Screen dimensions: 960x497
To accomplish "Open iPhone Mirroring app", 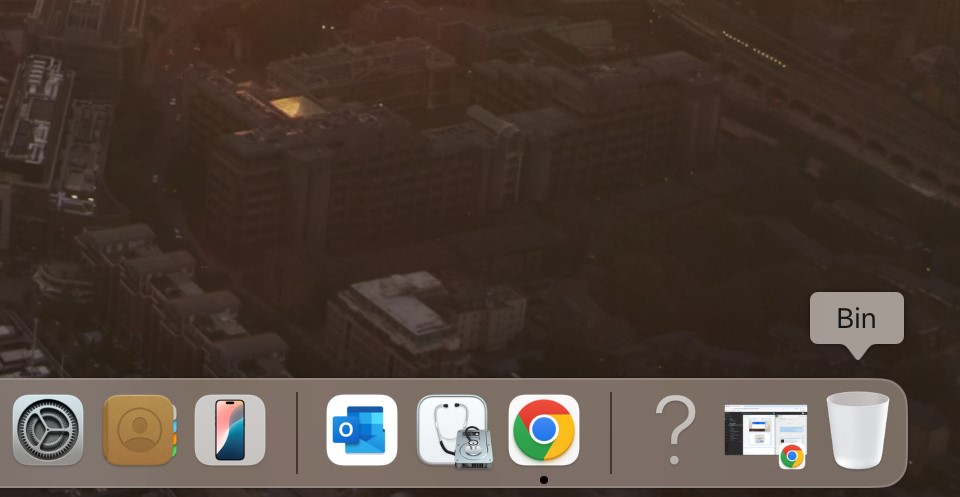I will click(x=230, y=430).
